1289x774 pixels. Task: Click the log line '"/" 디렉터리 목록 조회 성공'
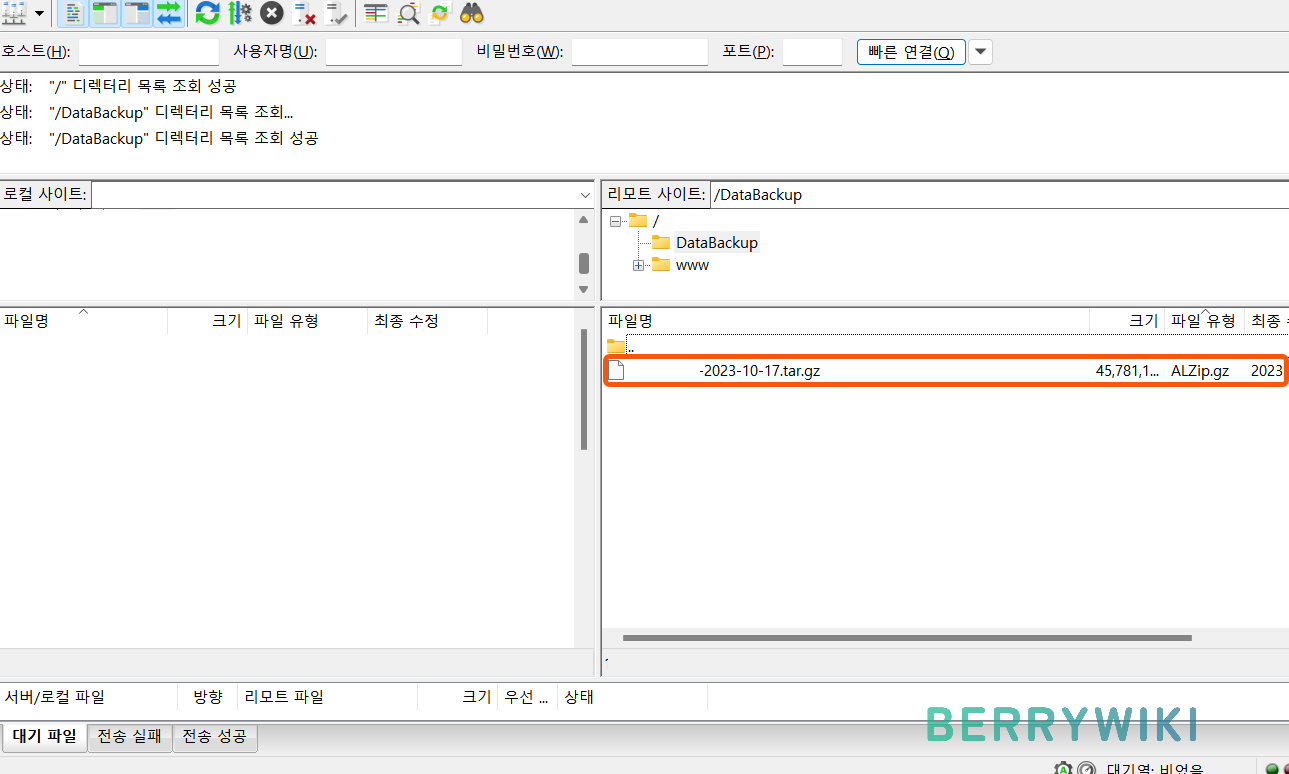click(x=142, y=86)
